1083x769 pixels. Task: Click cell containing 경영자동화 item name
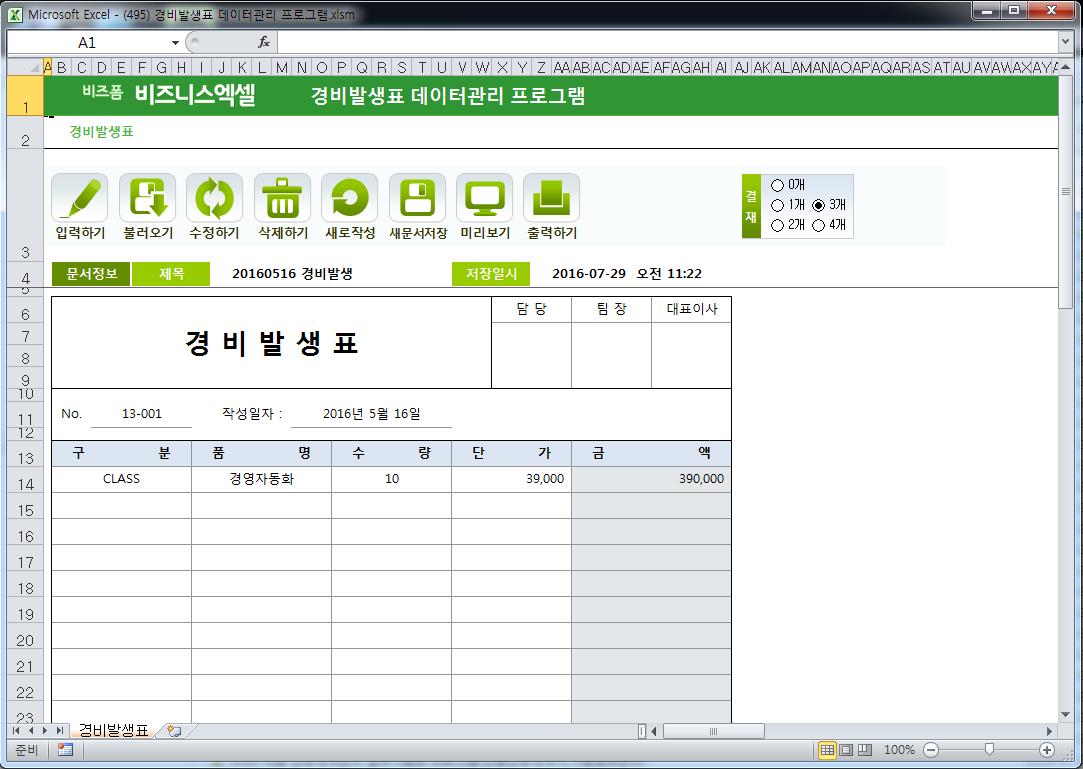tap(261, 479)
